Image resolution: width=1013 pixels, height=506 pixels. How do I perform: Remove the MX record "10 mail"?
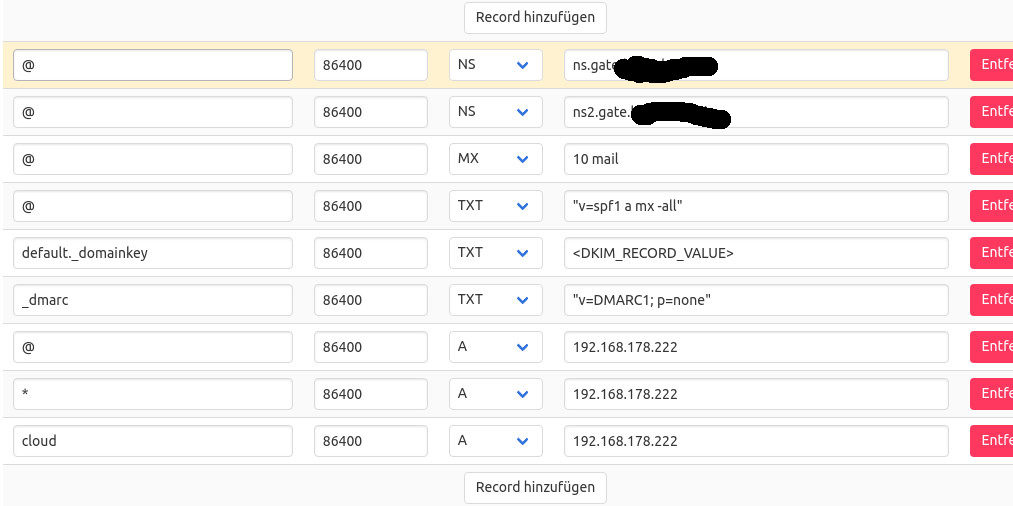(x=991, y=159)
